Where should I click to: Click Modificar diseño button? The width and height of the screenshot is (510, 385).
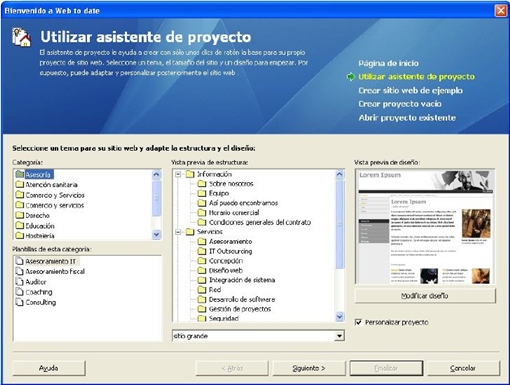[425, 296]
